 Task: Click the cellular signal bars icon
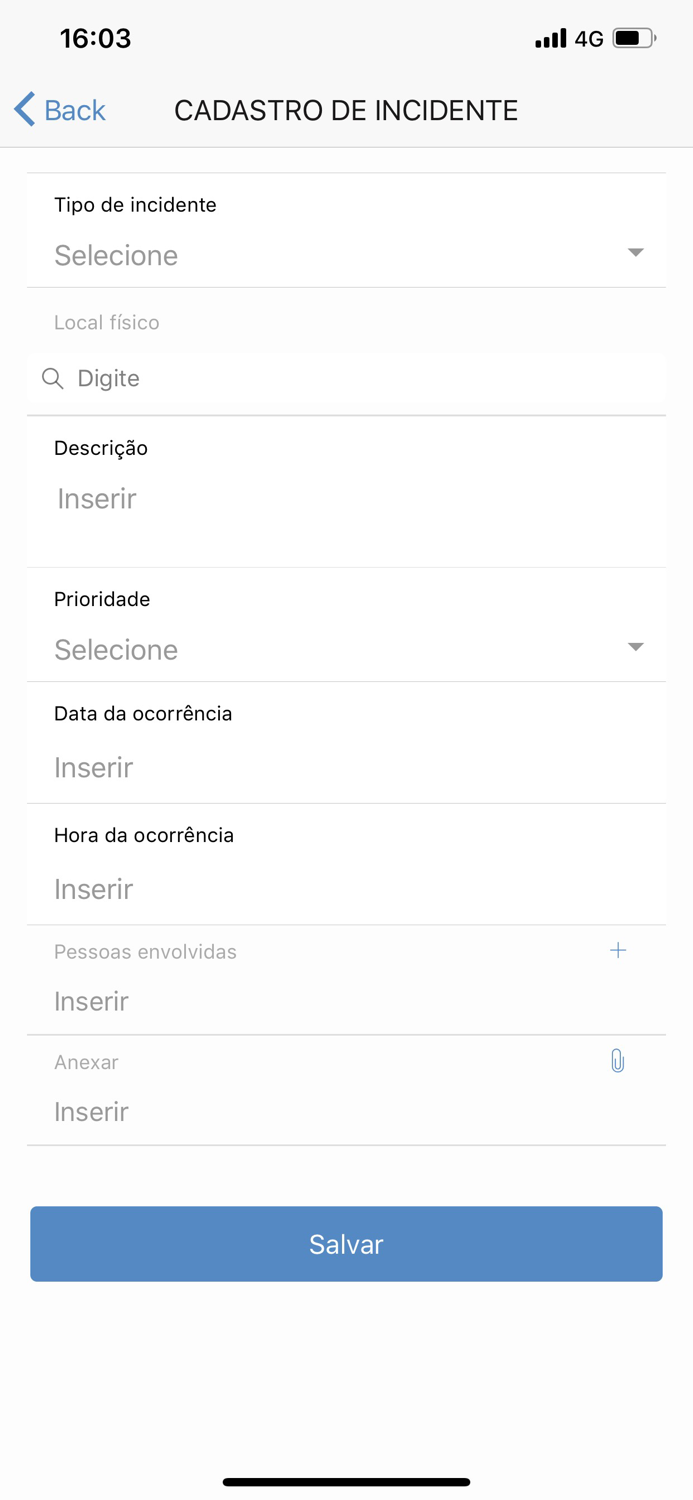(550, 37)
